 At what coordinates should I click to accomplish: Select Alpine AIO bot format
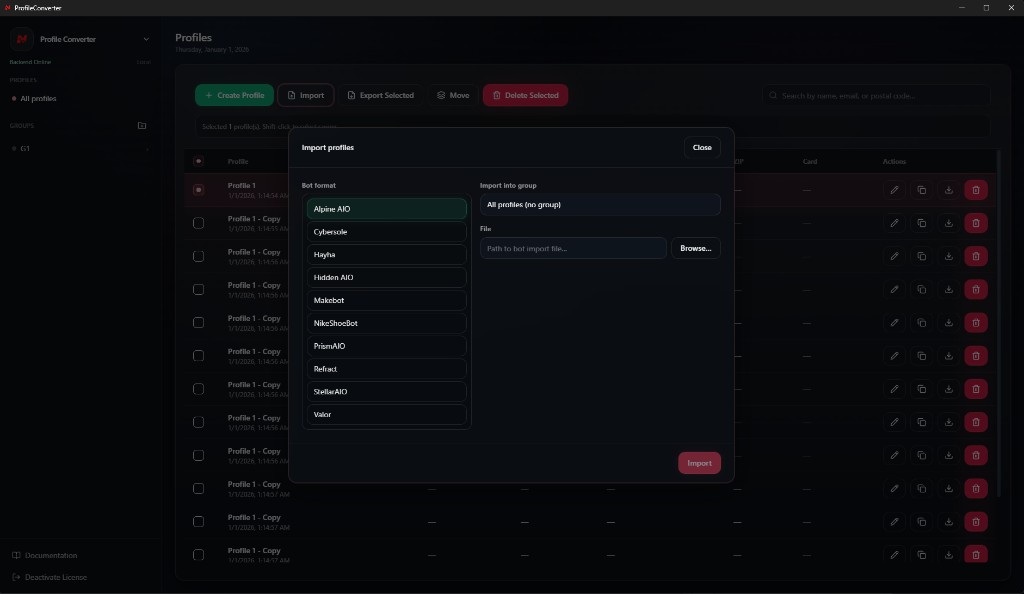pyautogui.click(x=387, y=209)
